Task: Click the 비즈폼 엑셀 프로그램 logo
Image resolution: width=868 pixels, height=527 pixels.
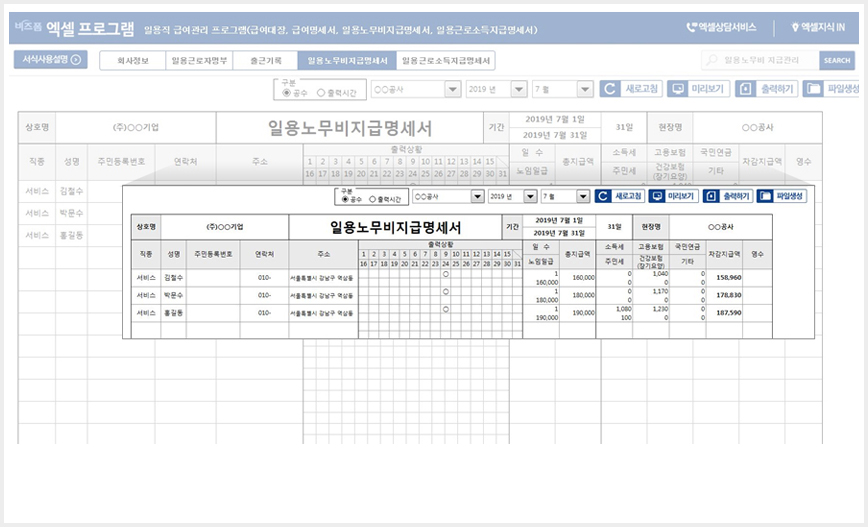Action: click(74, 27)
